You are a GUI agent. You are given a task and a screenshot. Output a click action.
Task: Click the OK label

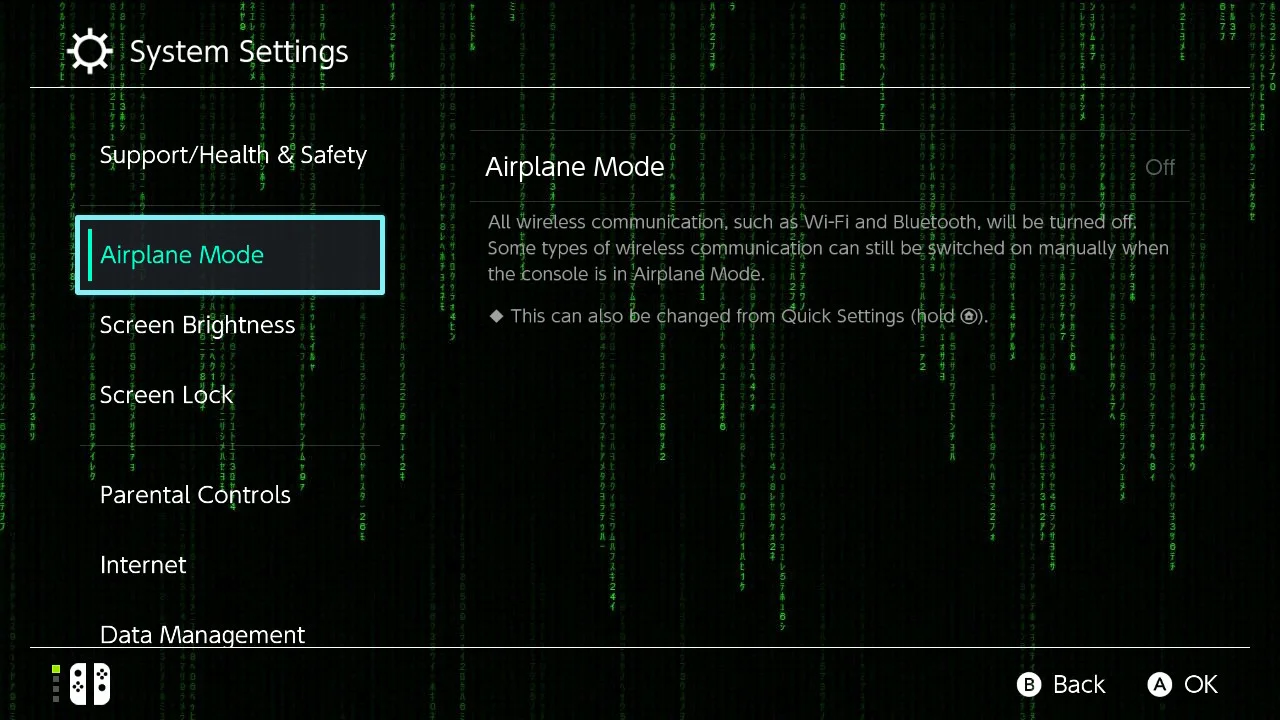(x=1201, y=684)
